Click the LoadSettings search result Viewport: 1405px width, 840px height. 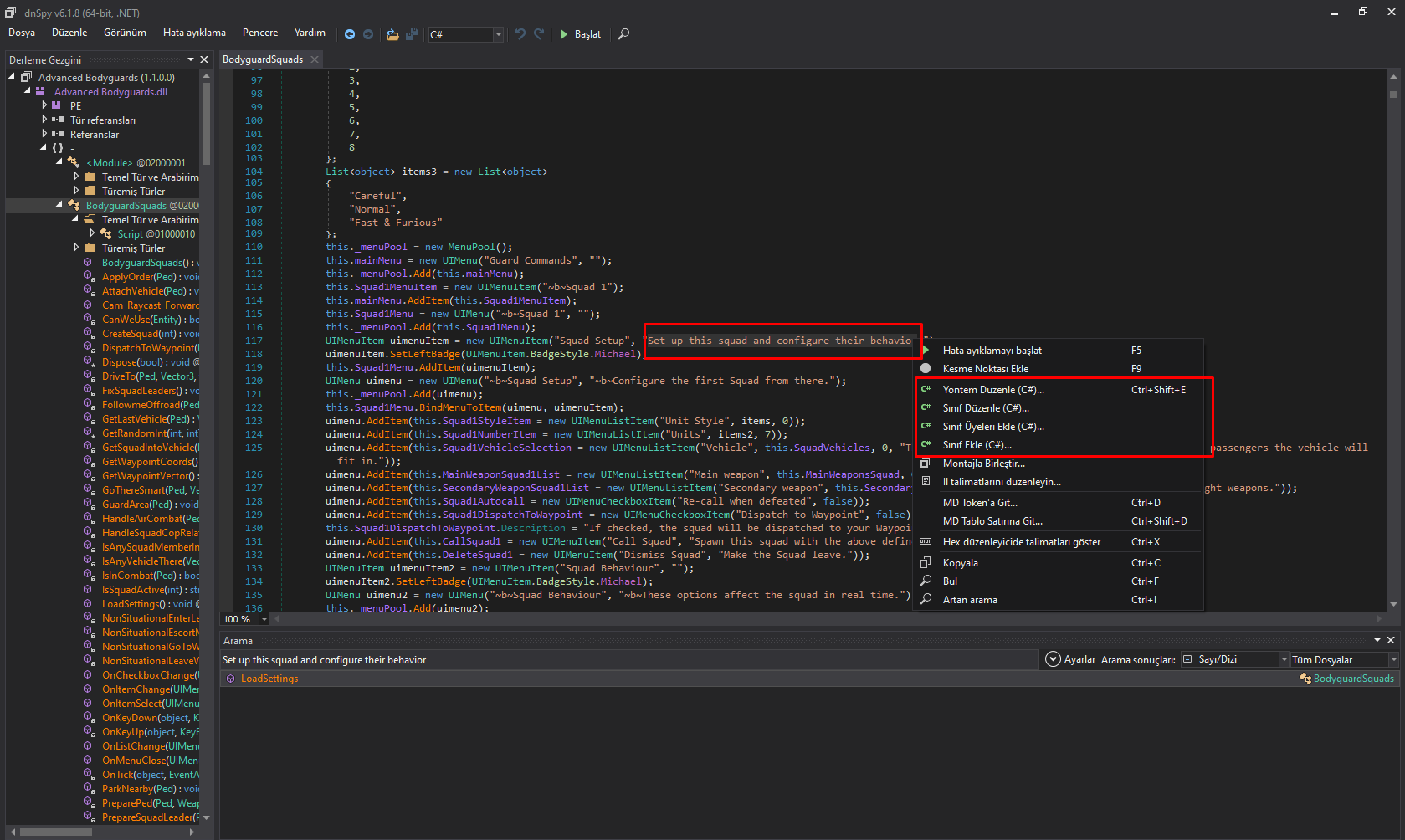click(269, 679)
